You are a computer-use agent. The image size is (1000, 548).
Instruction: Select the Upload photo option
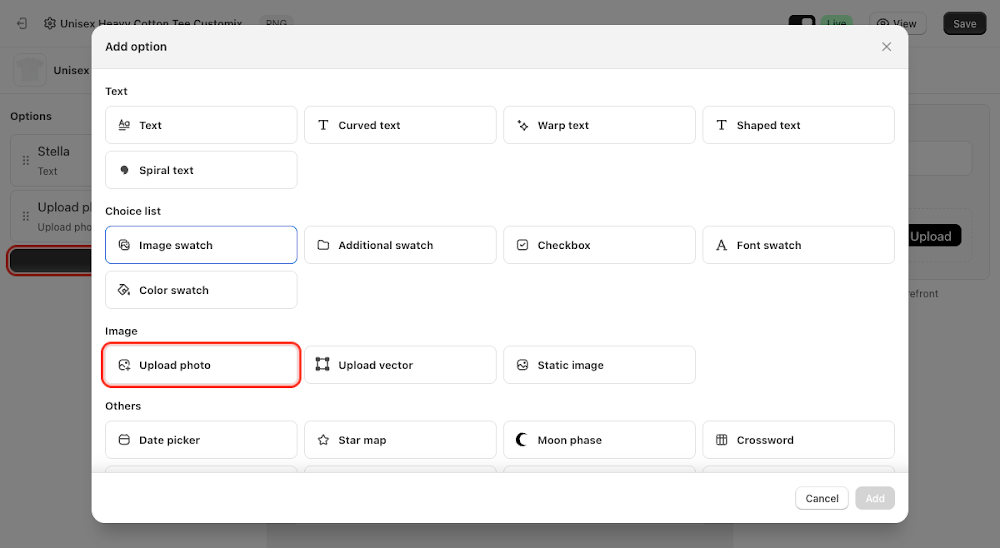201,365
